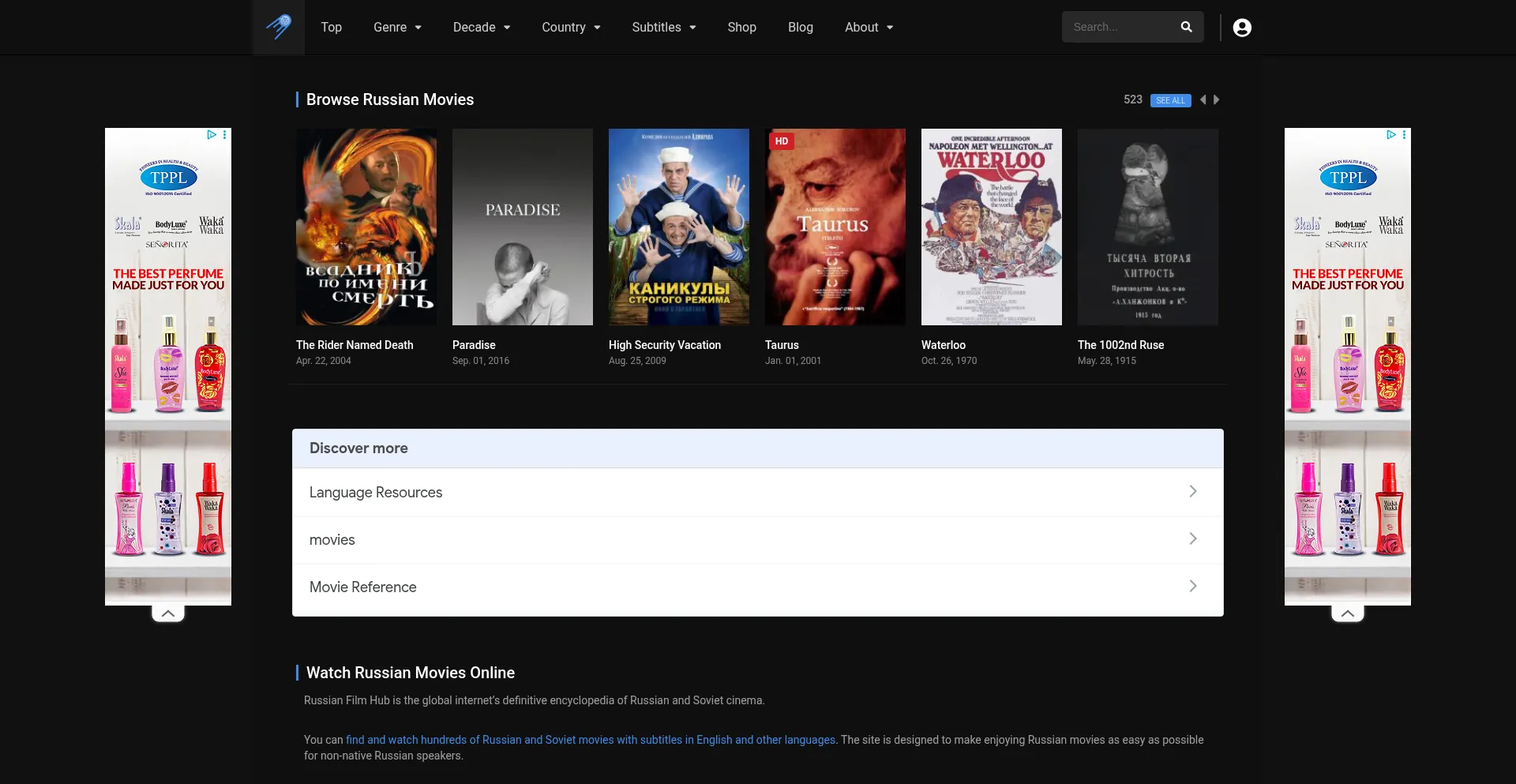The image size is (1516, 784).
Task: Expand the Country dropdown menu
Action: click(x=571, y=27)
